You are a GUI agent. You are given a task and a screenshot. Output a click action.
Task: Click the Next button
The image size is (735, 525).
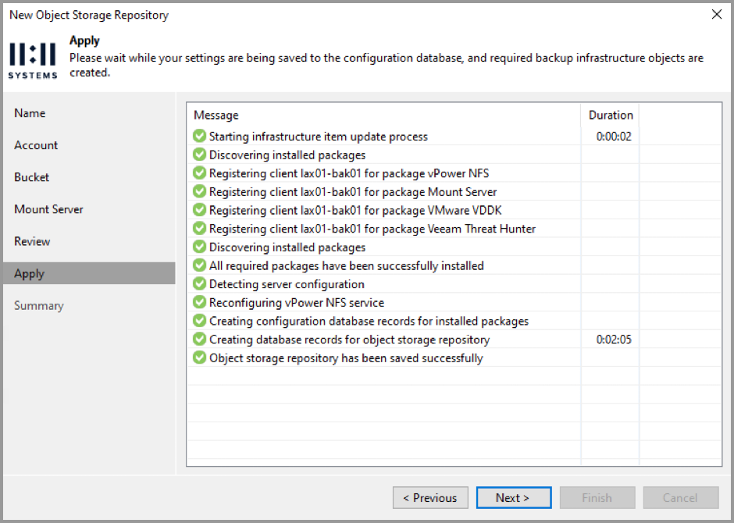click(514, 498)
